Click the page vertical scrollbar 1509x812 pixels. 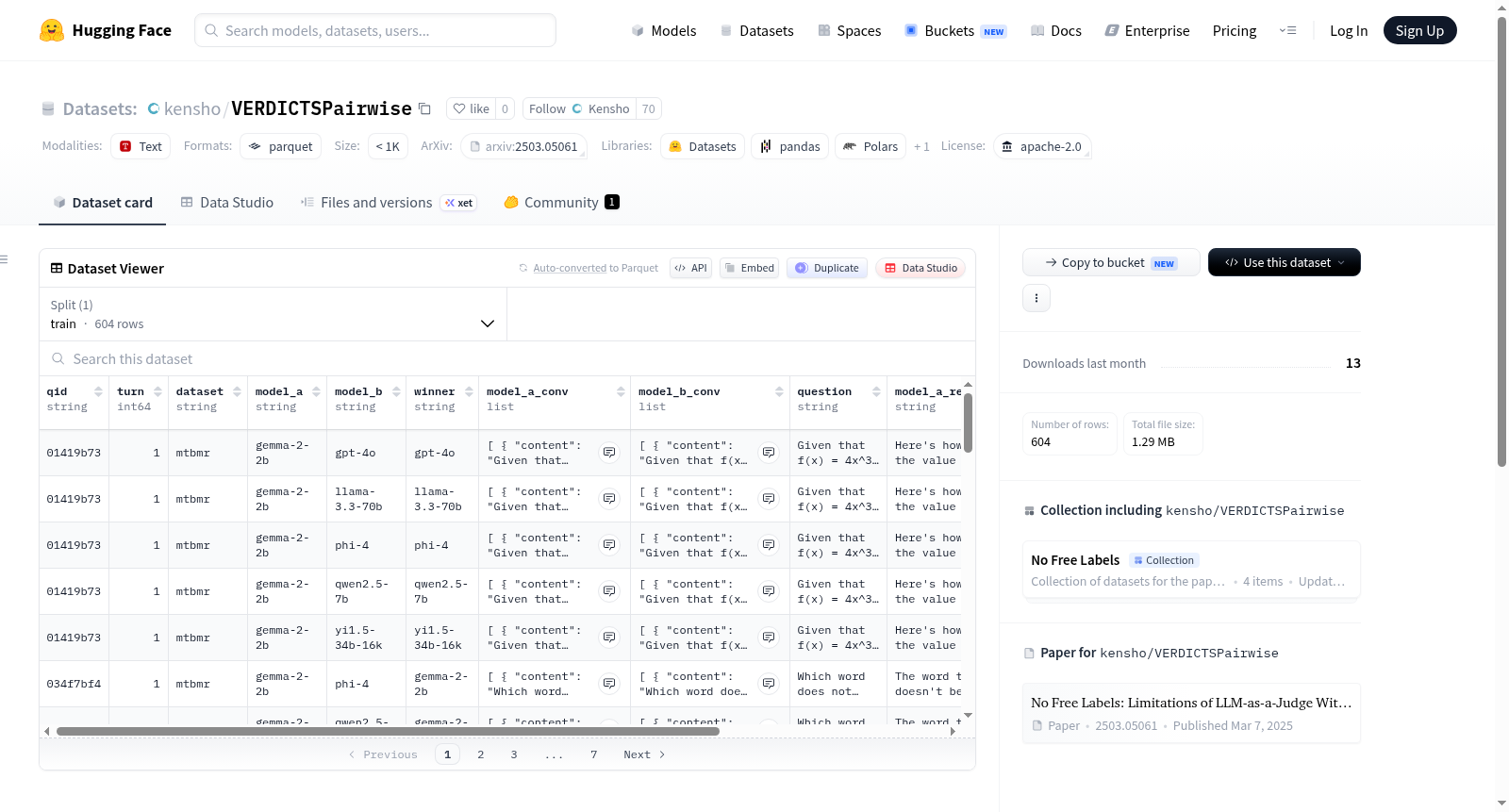point(1502,241)
